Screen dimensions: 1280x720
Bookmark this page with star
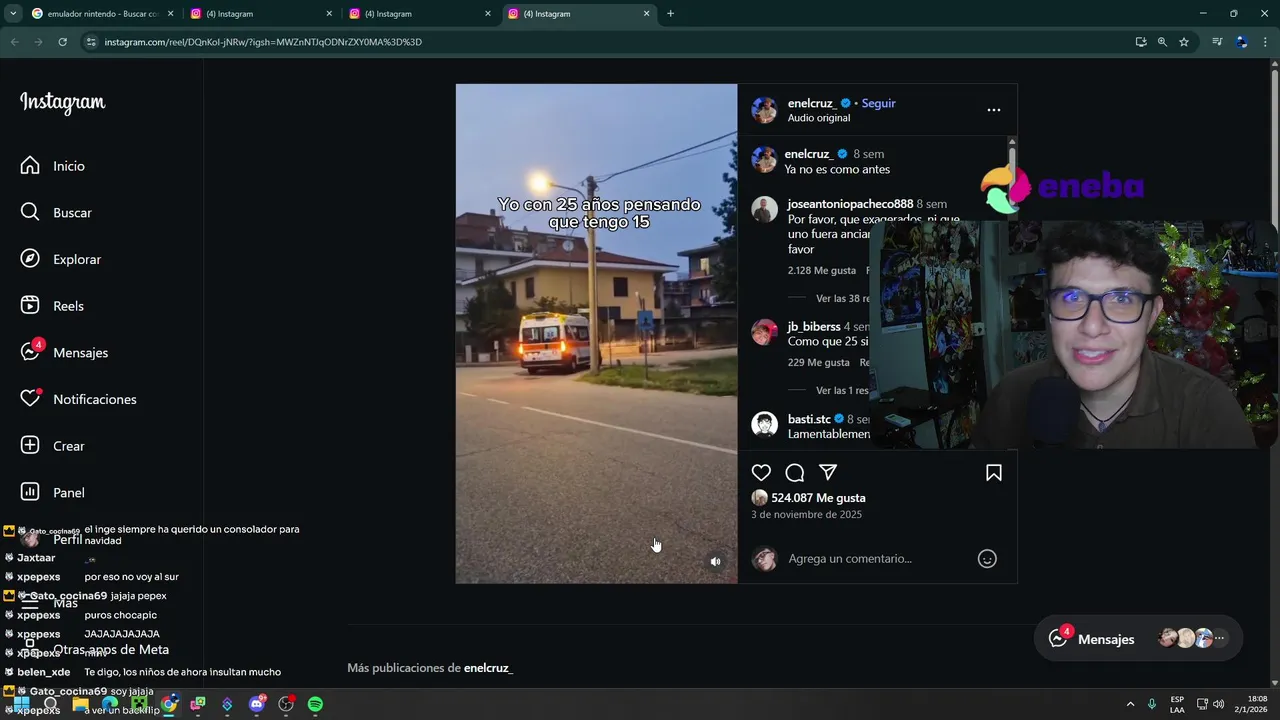(1184, 42)
